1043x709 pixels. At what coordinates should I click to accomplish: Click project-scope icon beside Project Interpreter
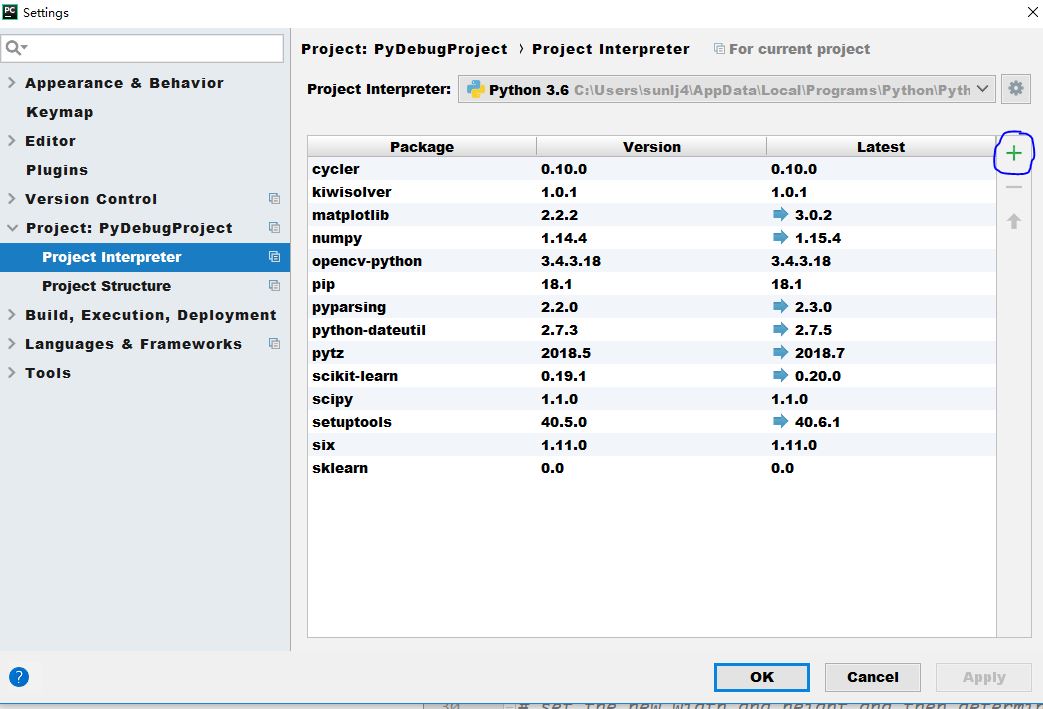274,257
